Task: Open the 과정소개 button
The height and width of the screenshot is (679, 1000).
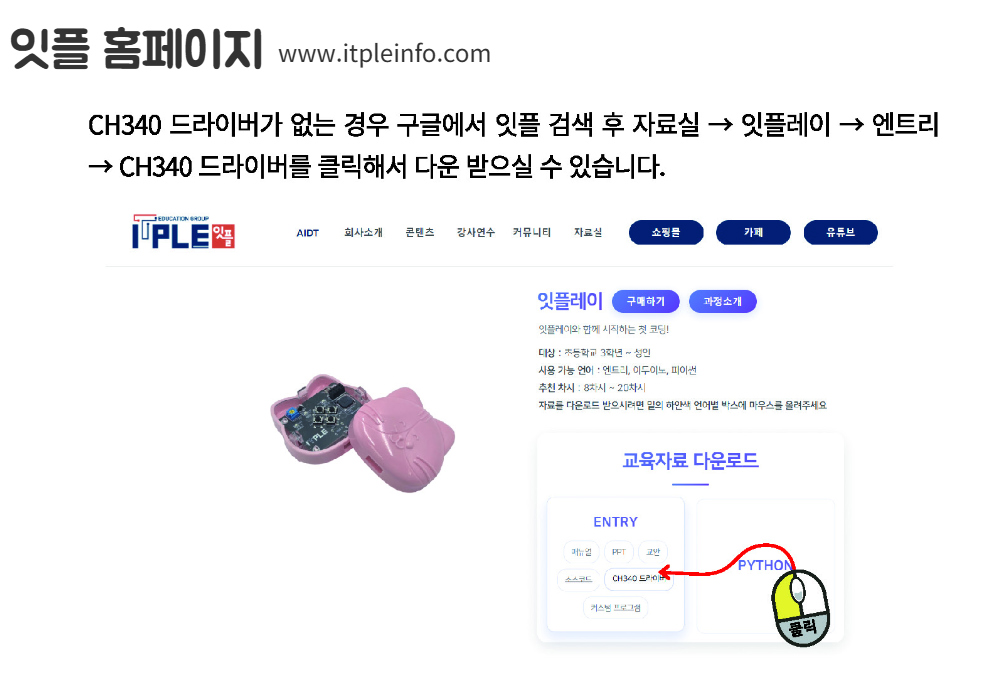Action: click(723, 301)
